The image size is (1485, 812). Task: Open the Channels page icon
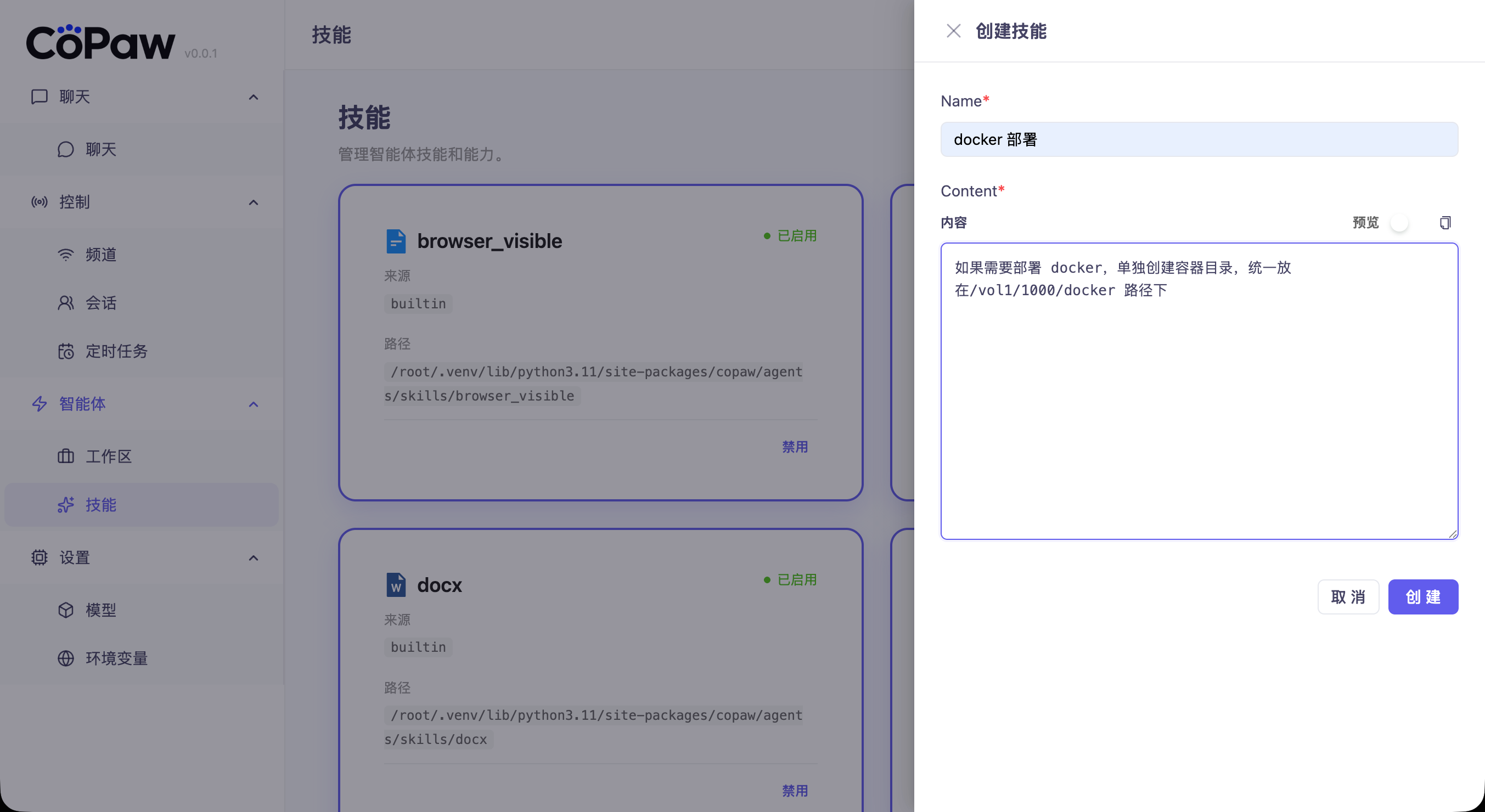tap(66, 255)
